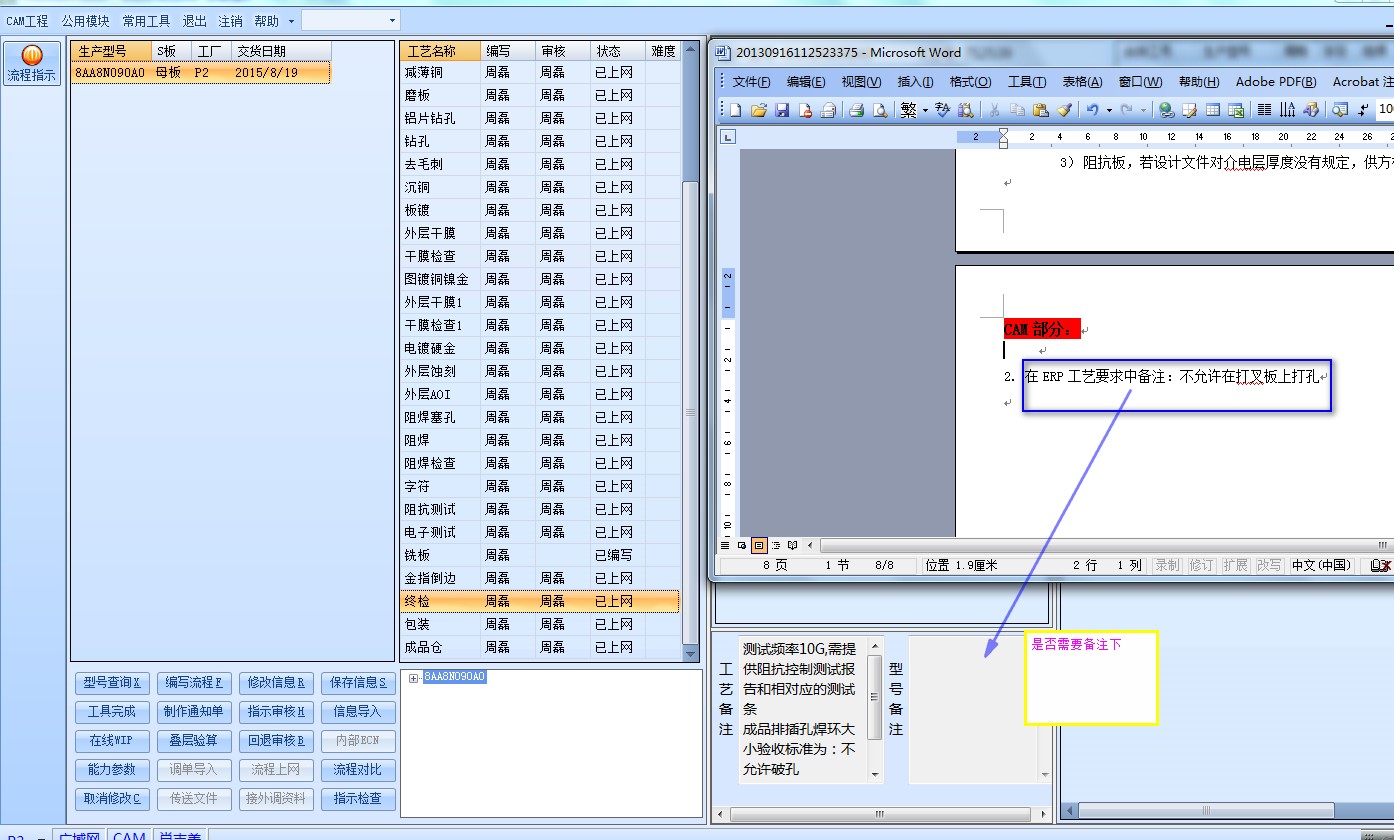Click the Copy icon in Word

(1018, 110)
